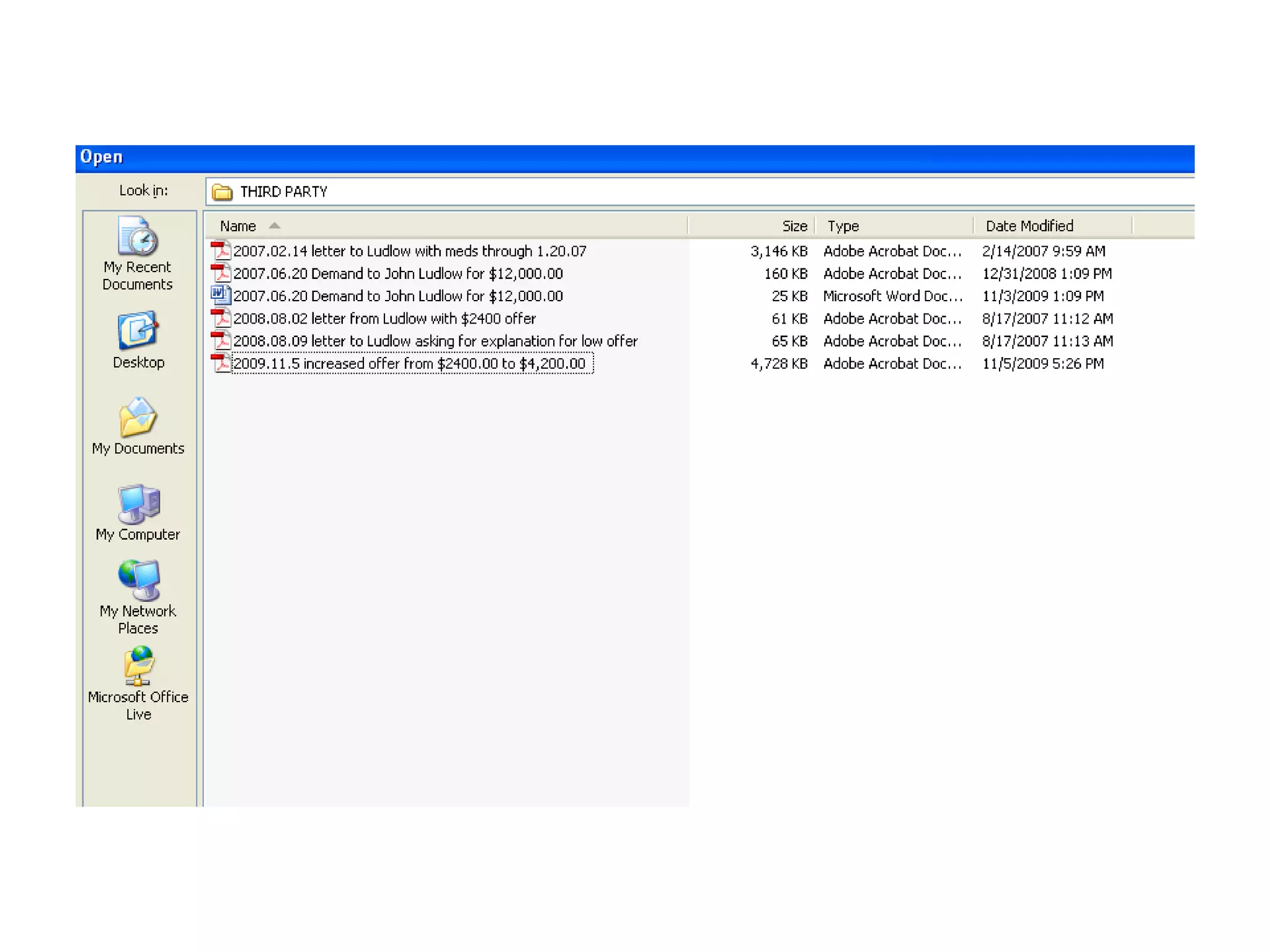Click PDF icon of 2007.02.14 letter
Viewport: 1270px width, 952px height.
pos(220,251)
